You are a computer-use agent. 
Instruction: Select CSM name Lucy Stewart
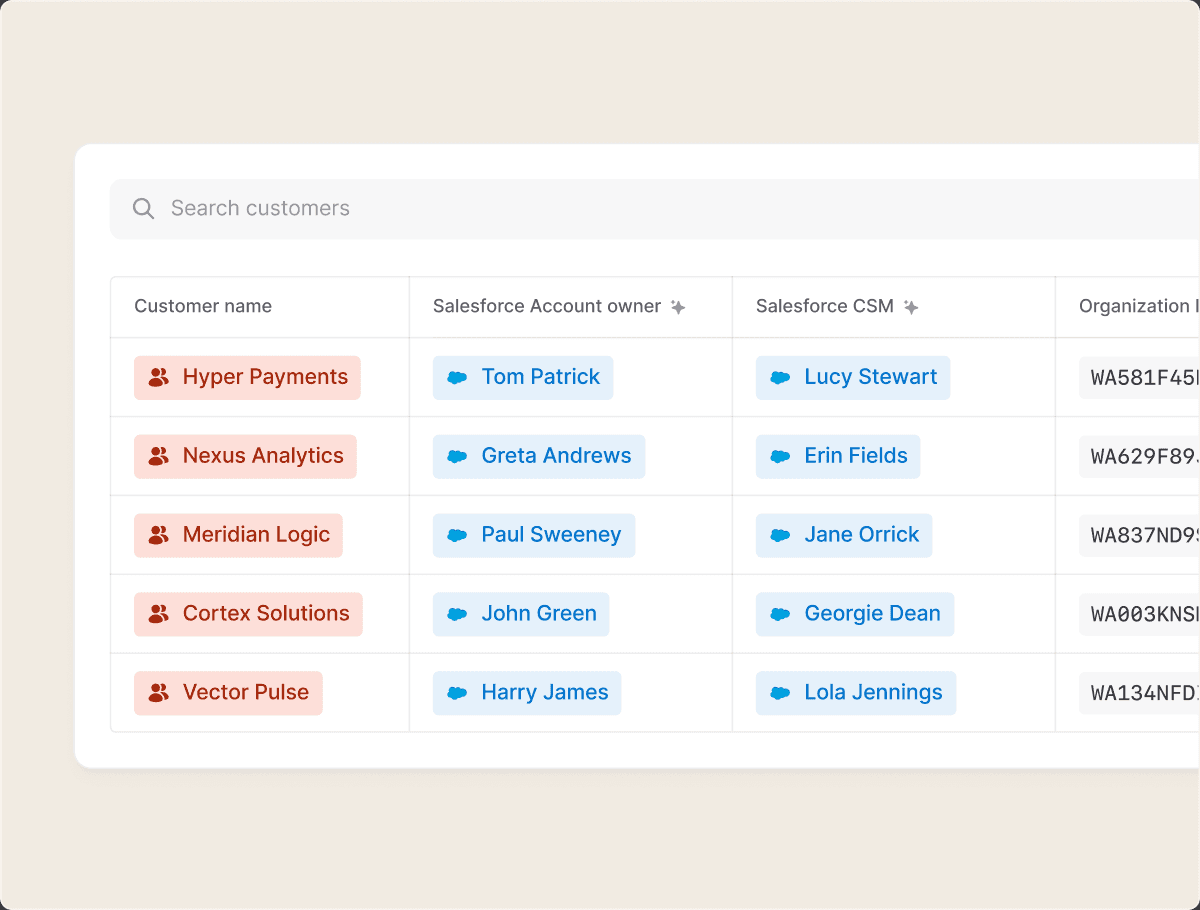tap(871, 377)
